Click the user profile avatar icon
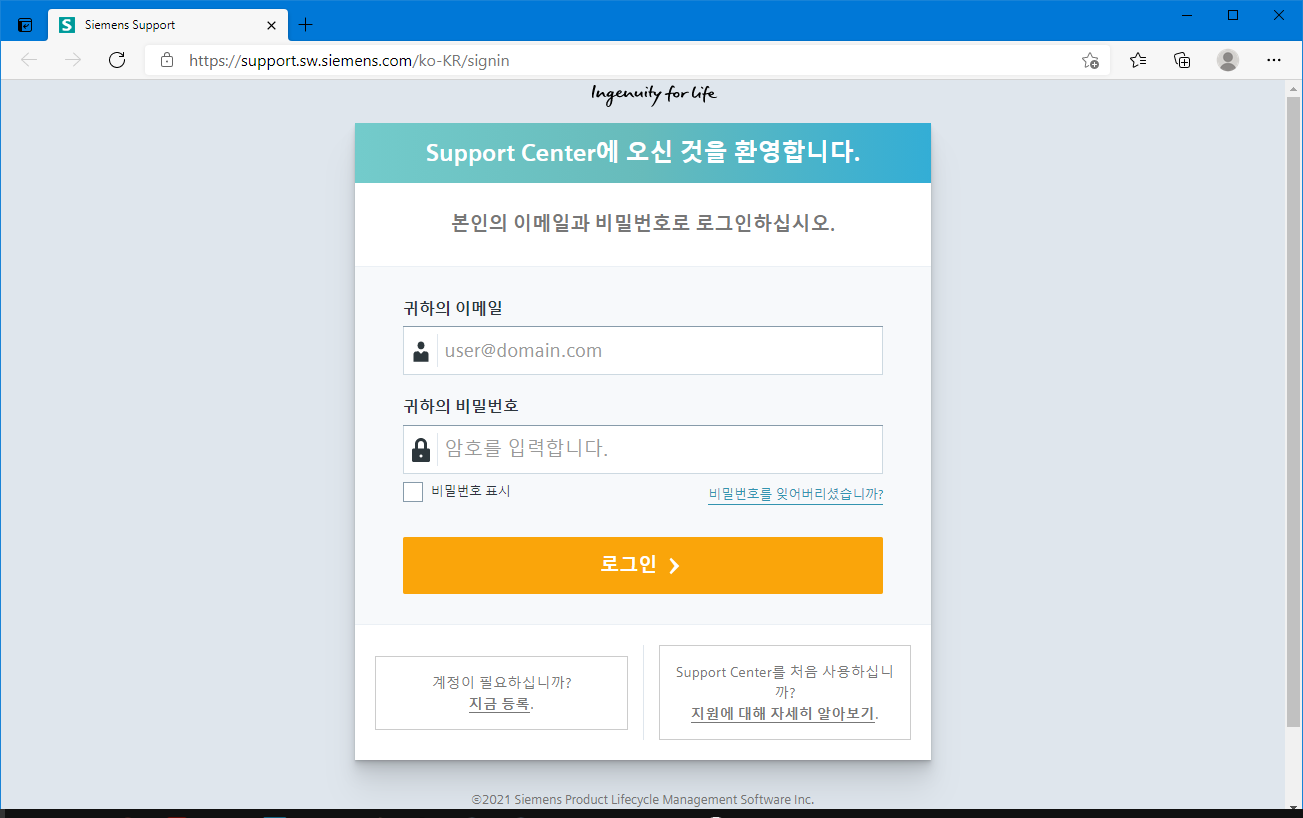The image size is (1303, 818). (x=1228, y=60)
